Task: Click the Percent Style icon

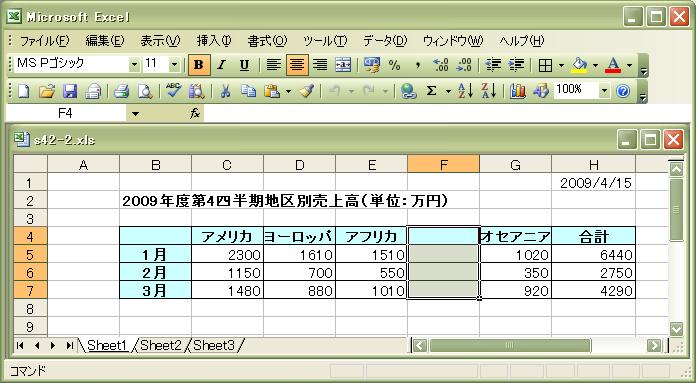Action: [394, 65]
